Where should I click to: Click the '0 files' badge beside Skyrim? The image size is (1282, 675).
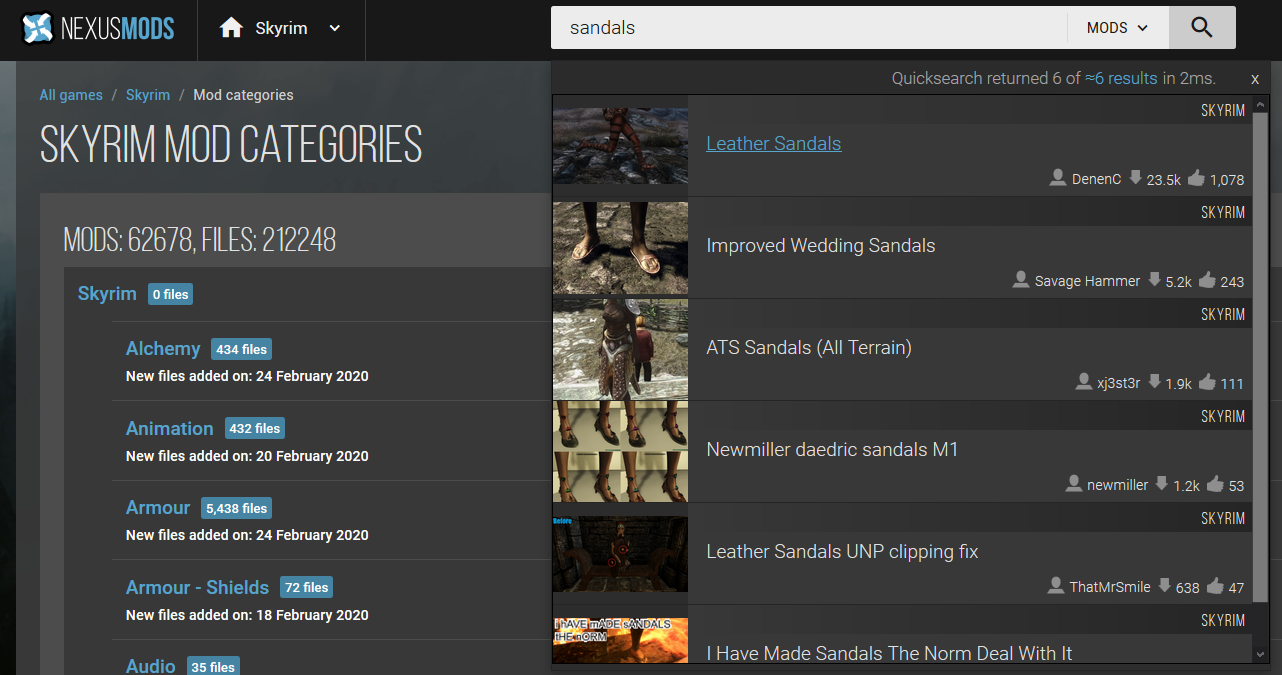click(x=170, y=294)
